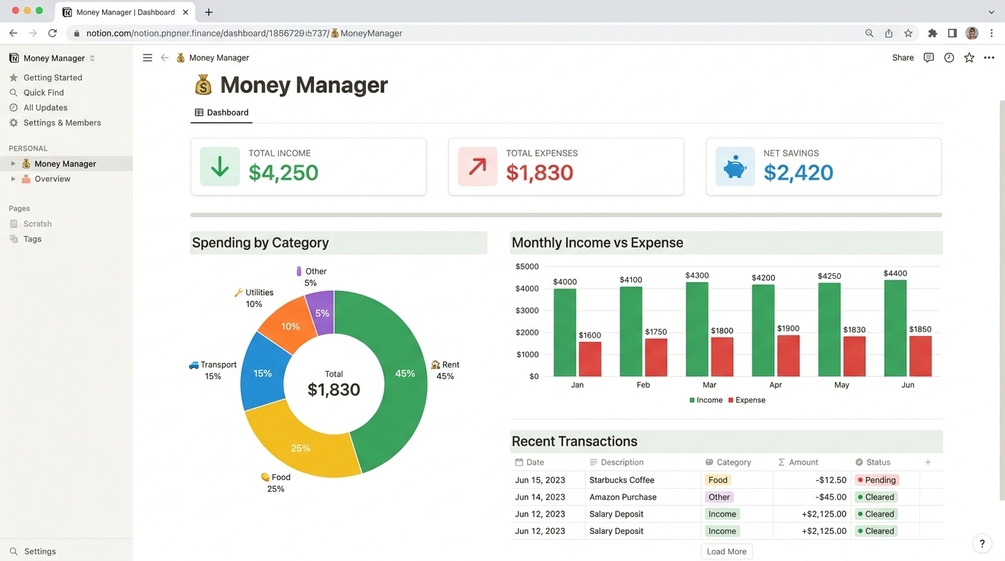Click the piggy bank Net Savings icon
Screen dimensions: 1005x561
[735, 167]
